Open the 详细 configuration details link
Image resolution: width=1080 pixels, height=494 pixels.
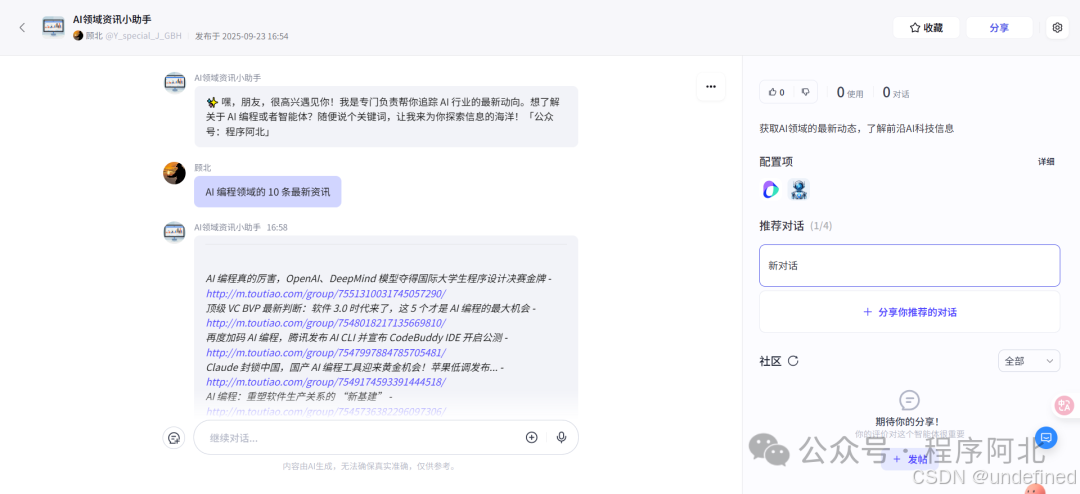(x=1046, y=162)
